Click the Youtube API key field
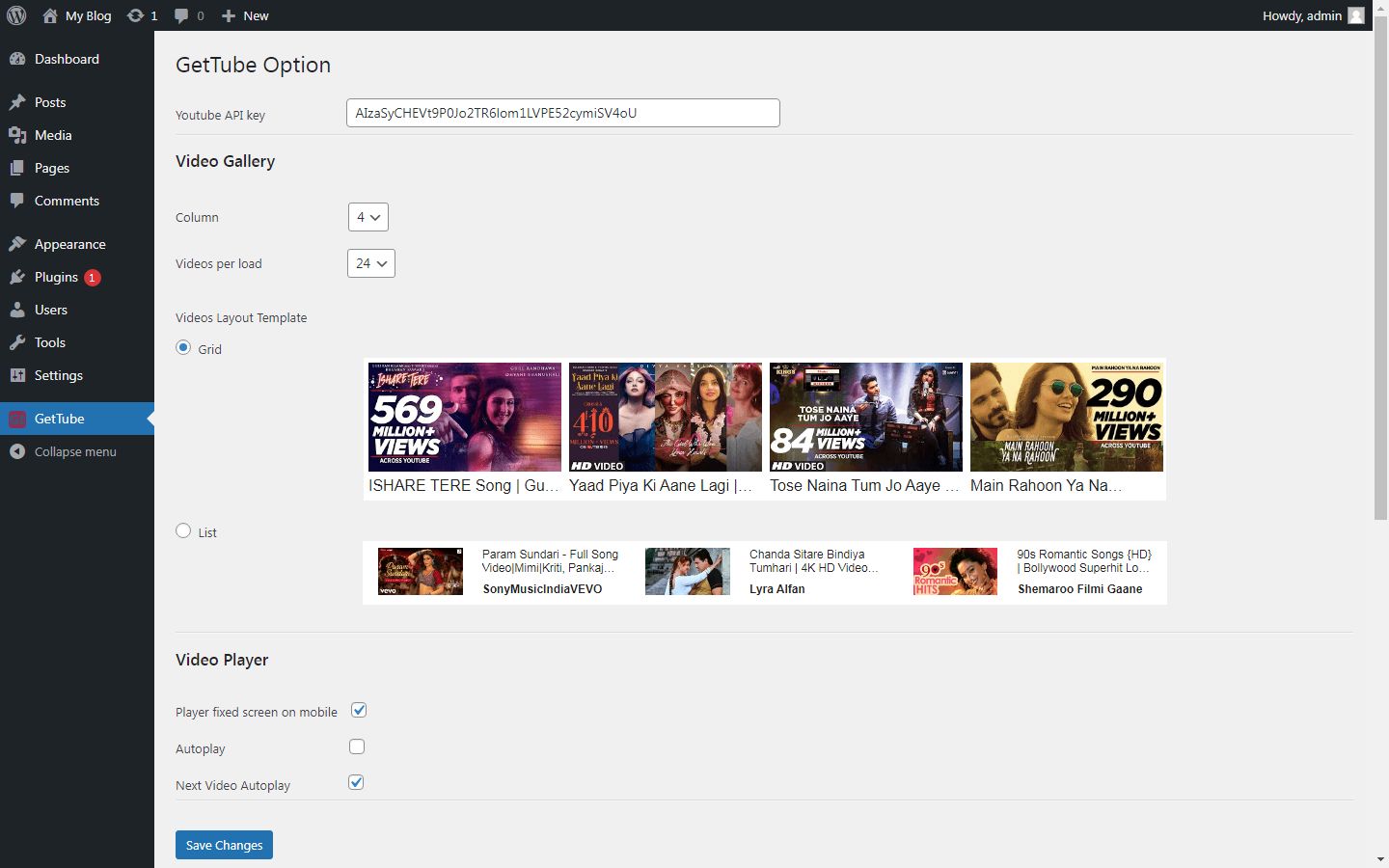Viewport: 1389px width, 868px height. pyautogui.click(x=563, y=113)
